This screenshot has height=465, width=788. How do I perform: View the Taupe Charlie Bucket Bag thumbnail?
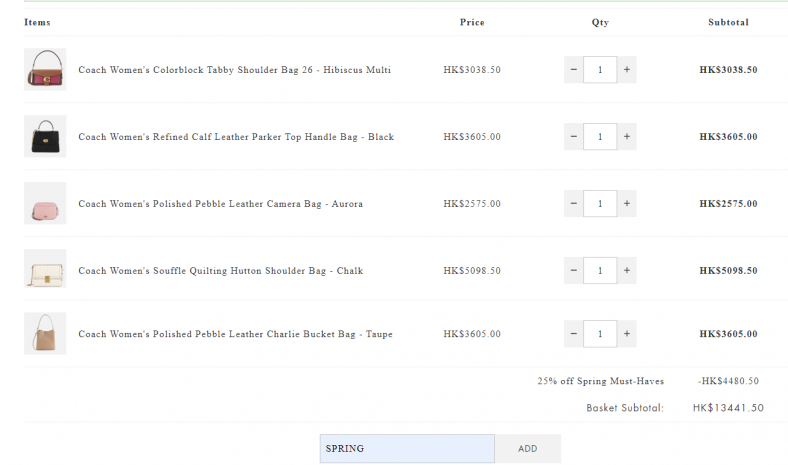[x=45, y=334]
